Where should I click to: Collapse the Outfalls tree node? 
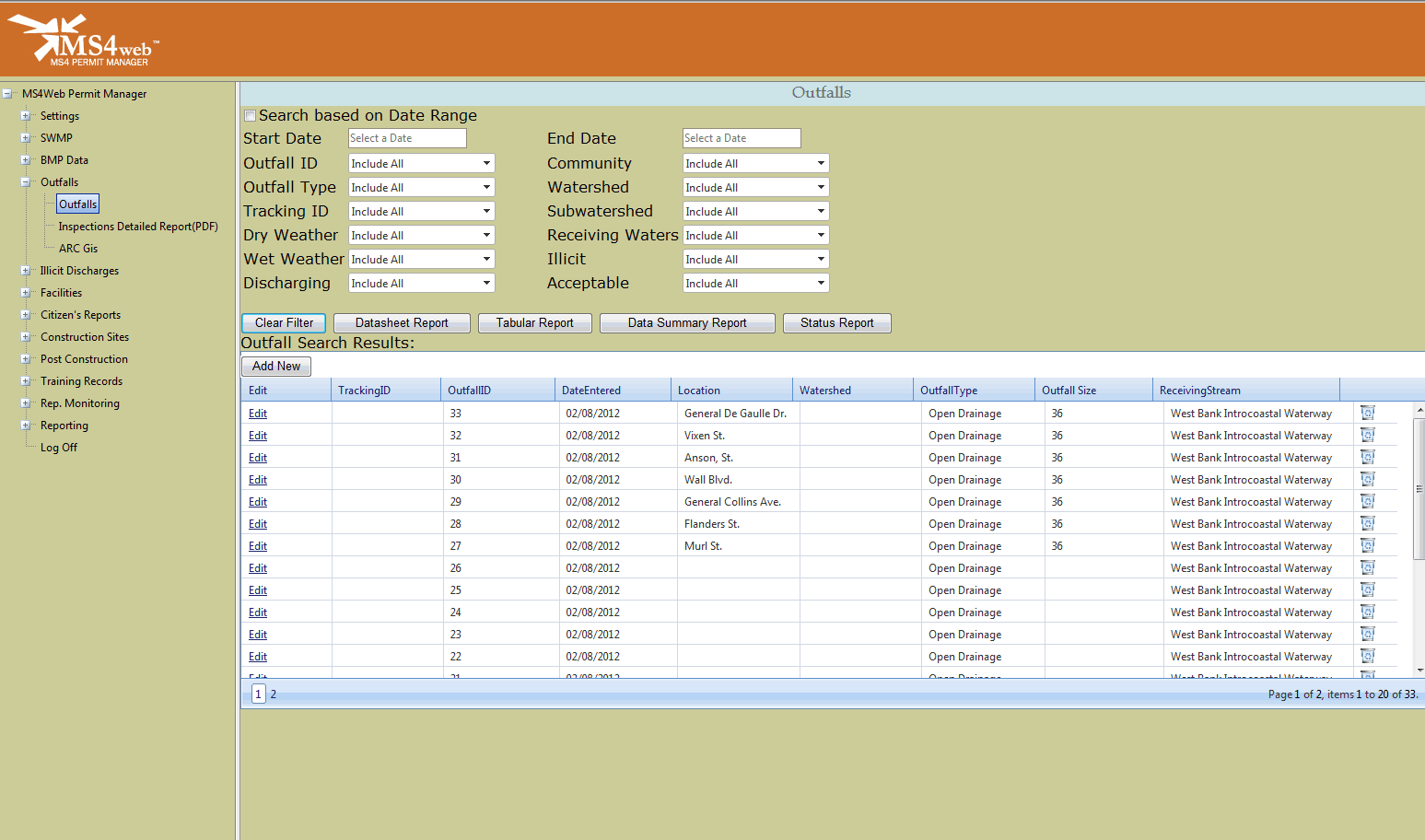26,182
